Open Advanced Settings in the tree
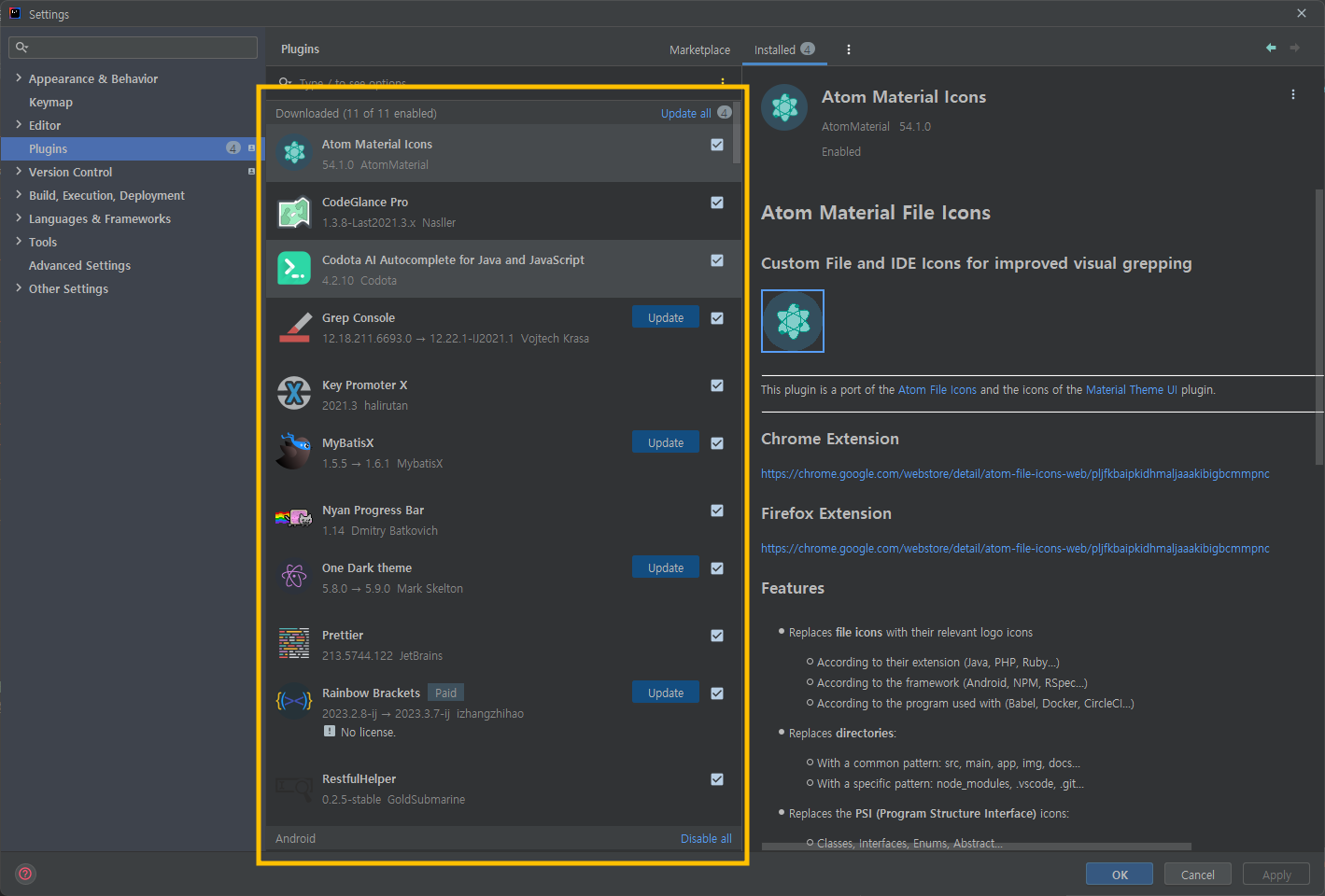 coord(79,265)
